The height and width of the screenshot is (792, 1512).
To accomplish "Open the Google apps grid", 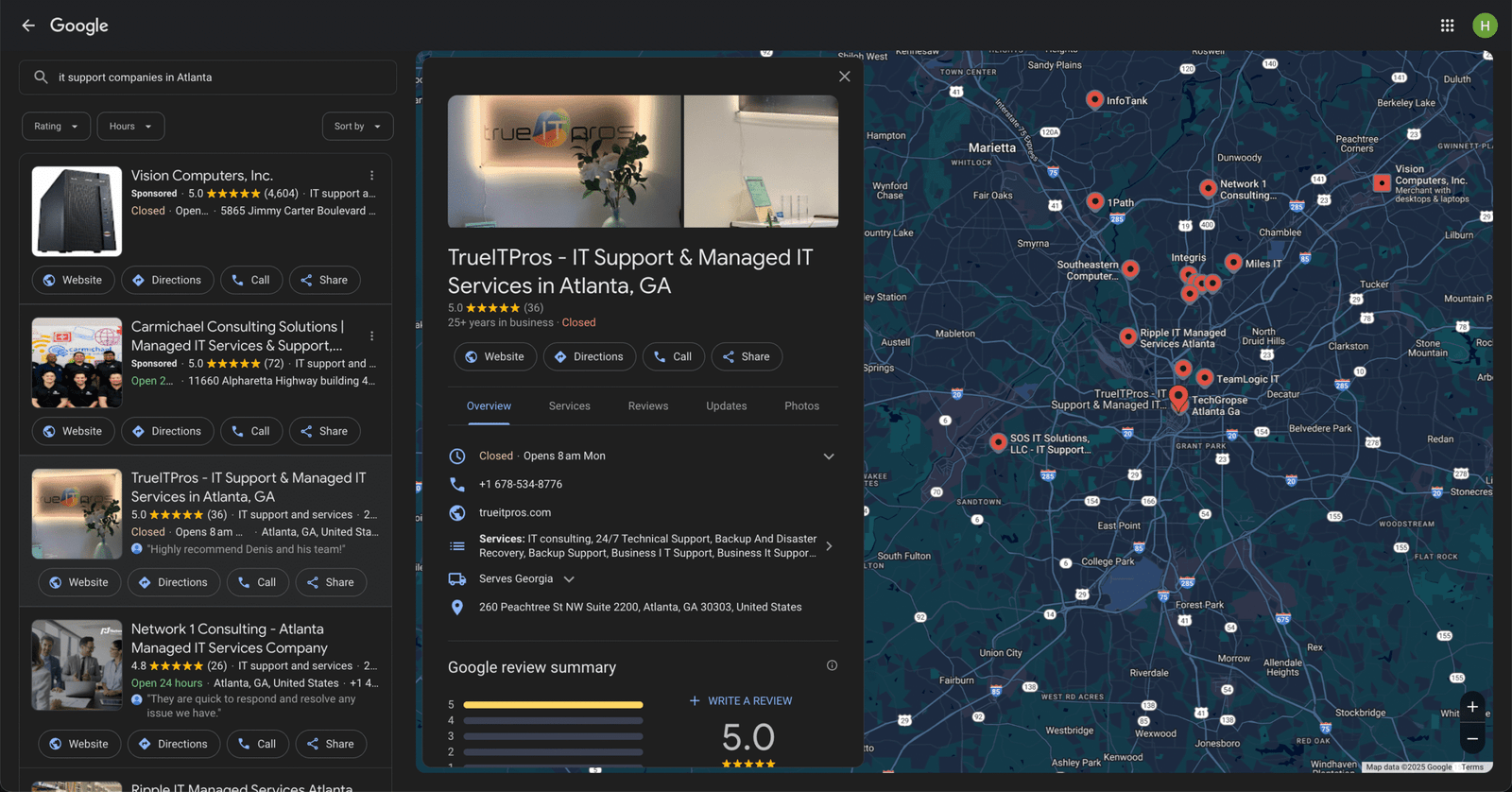I will [x=1447, y=26].
